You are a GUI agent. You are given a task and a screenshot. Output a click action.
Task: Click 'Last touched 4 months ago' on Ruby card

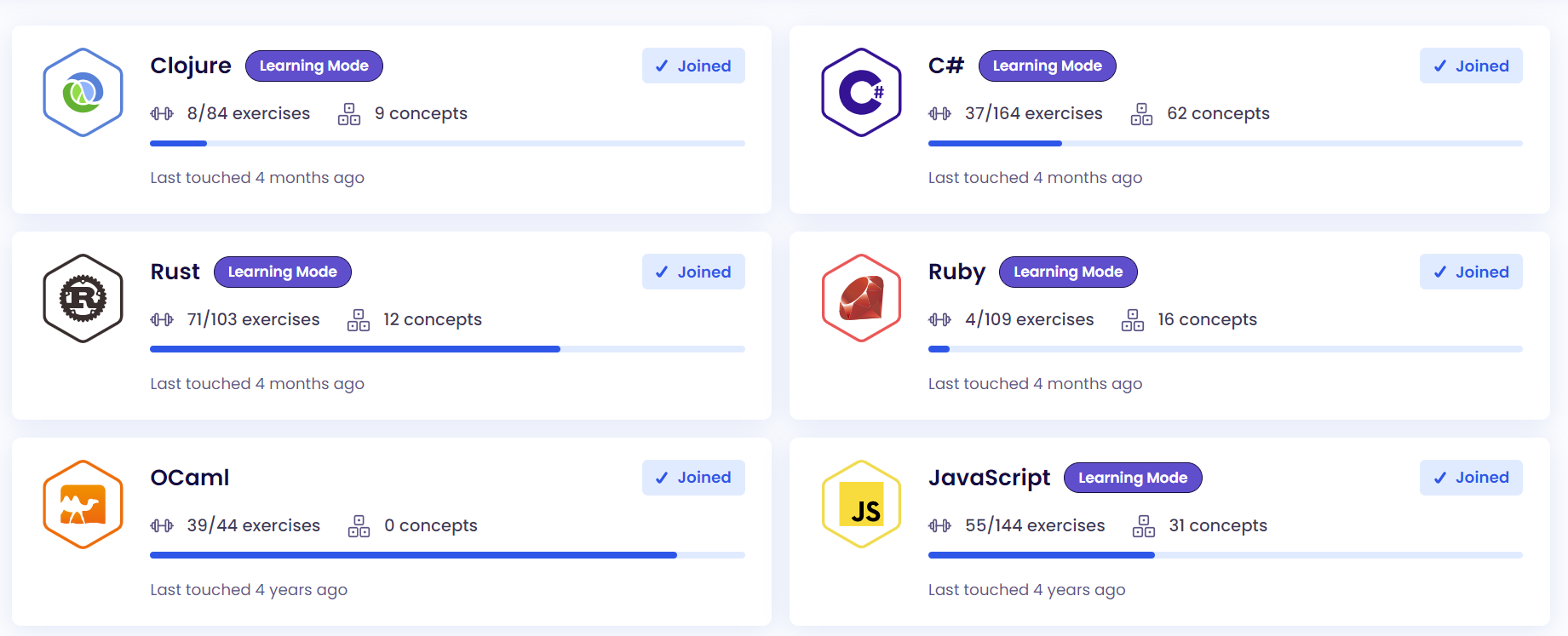click(1035, 384)
